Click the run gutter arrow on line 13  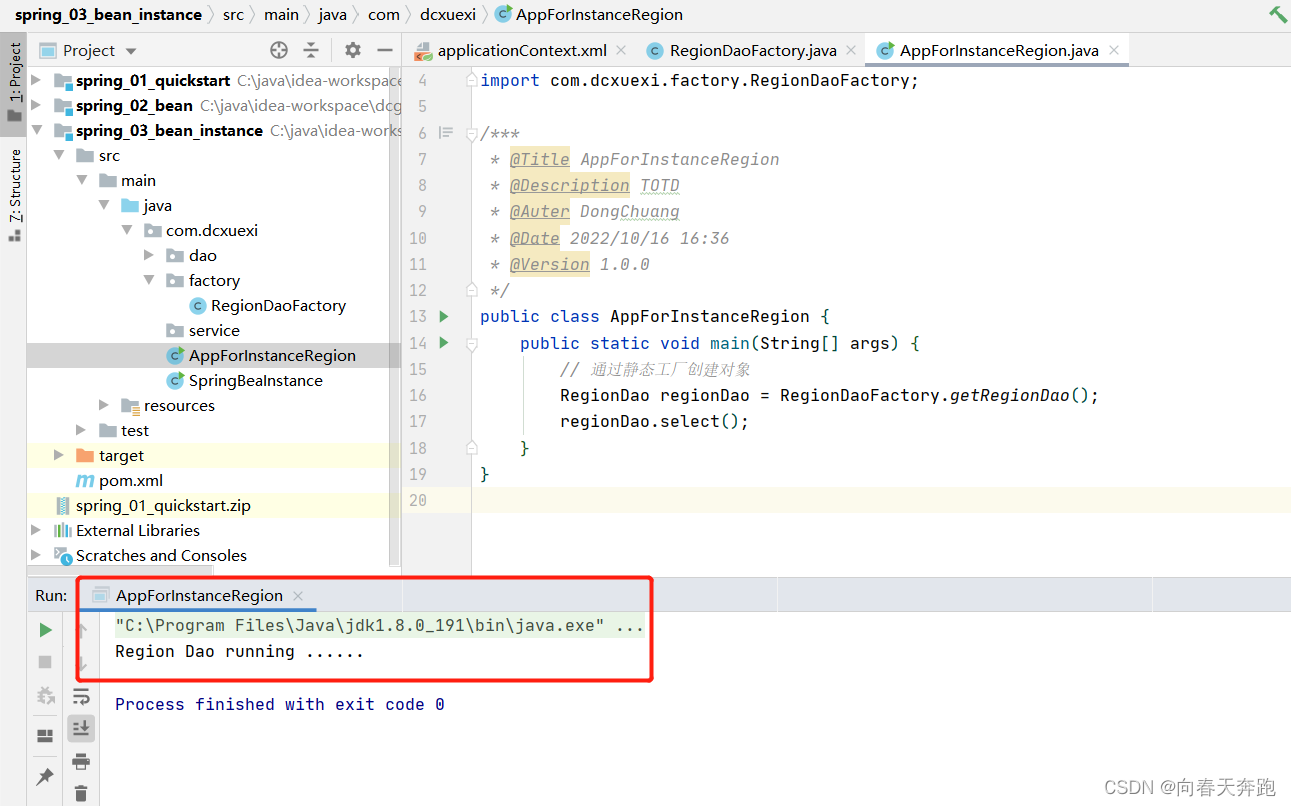tap(444, 316)
